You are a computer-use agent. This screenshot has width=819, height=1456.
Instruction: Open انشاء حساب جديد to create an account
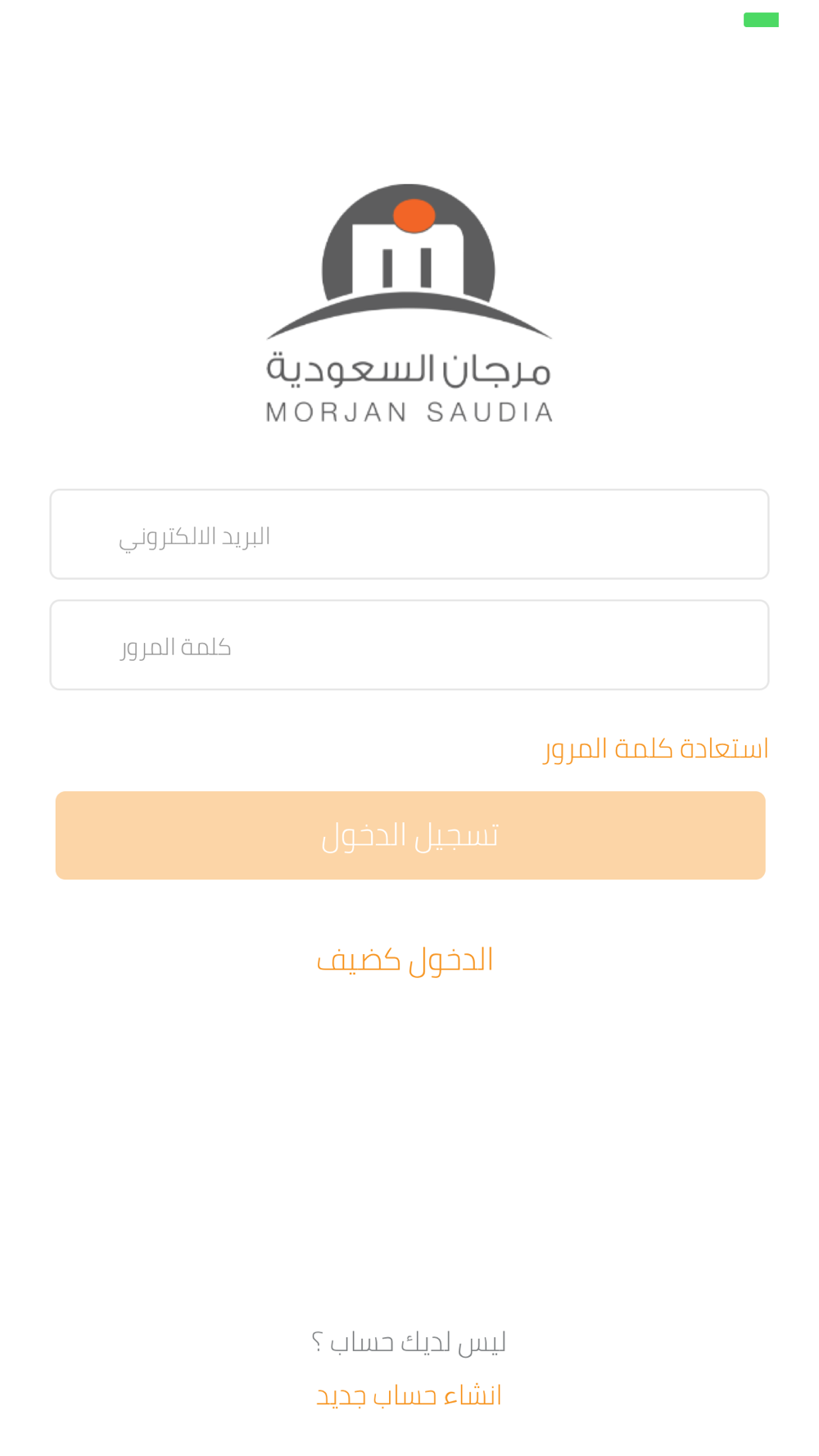(409, 1395)
